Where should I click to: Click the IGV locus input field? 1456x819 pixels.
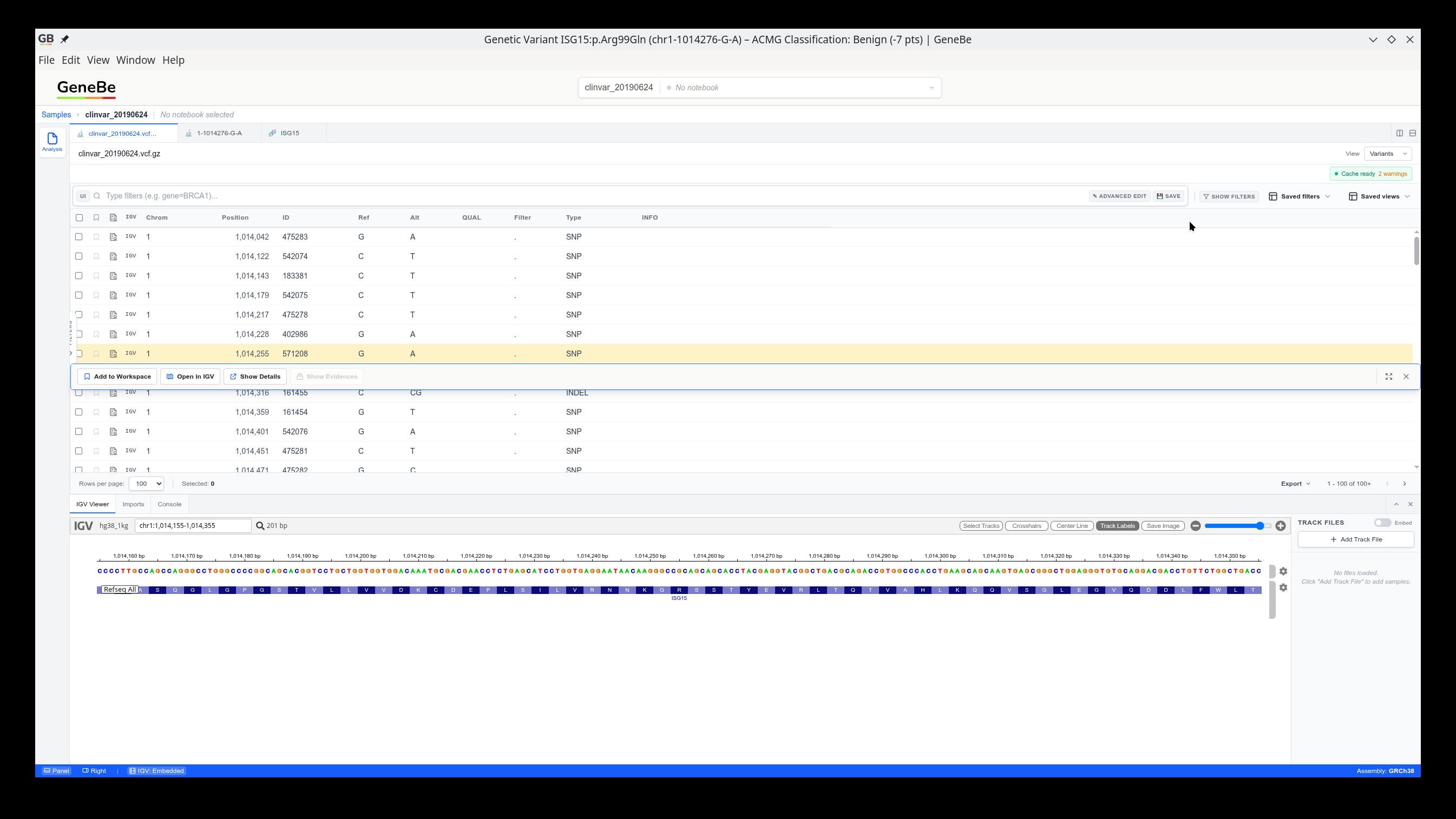tap(193, 526)
